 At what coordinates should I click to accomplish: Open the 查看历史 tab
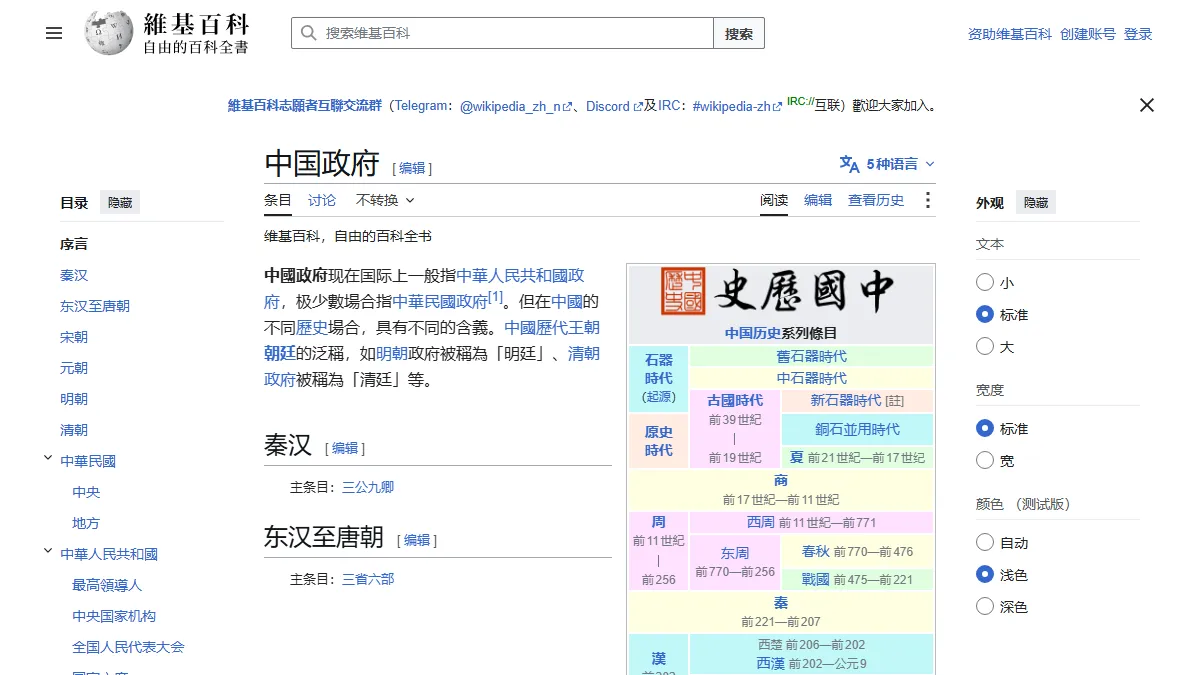click(876, 200)
